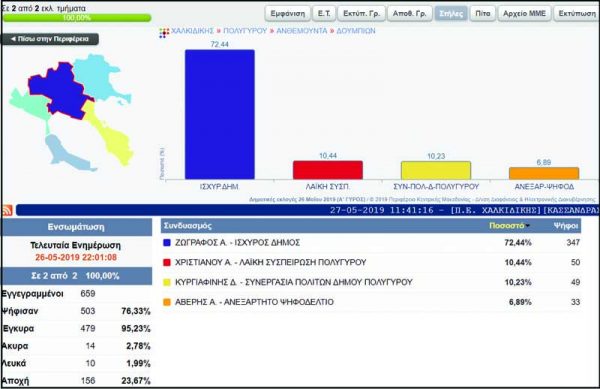Image resolution: width=600 pixels, height=389 pixels.
Task: Select the yellow peninsula on the map
Action: 110,134
